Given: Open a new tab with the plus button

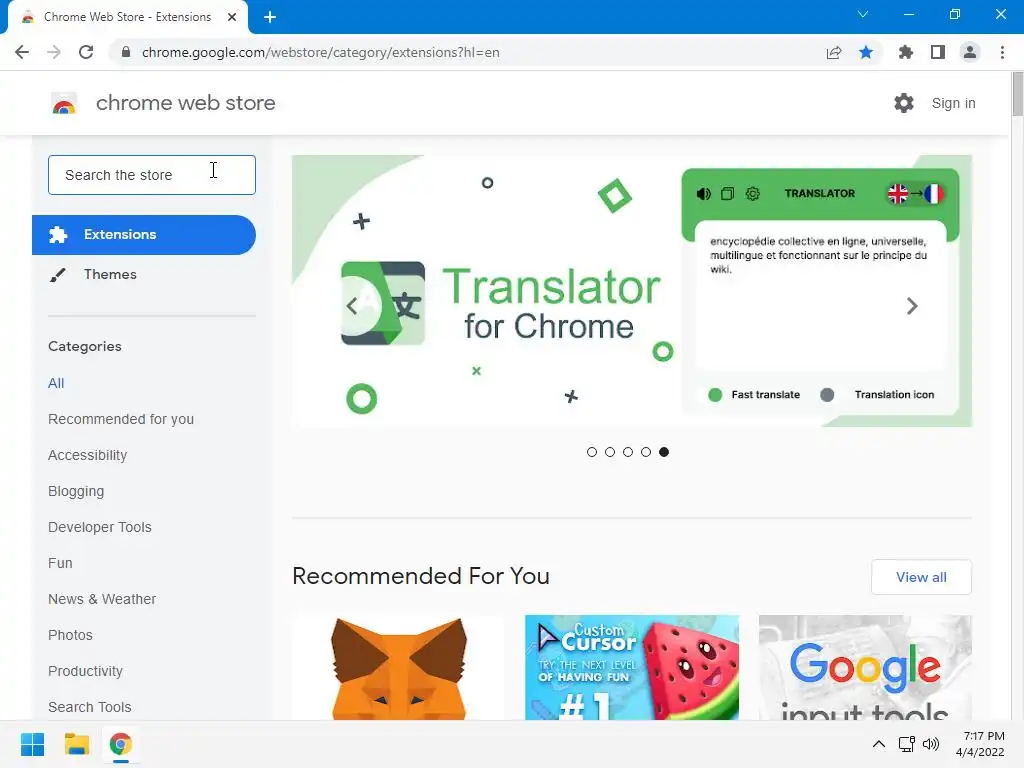Looking at the screenshot, I should tap(270, 17).
